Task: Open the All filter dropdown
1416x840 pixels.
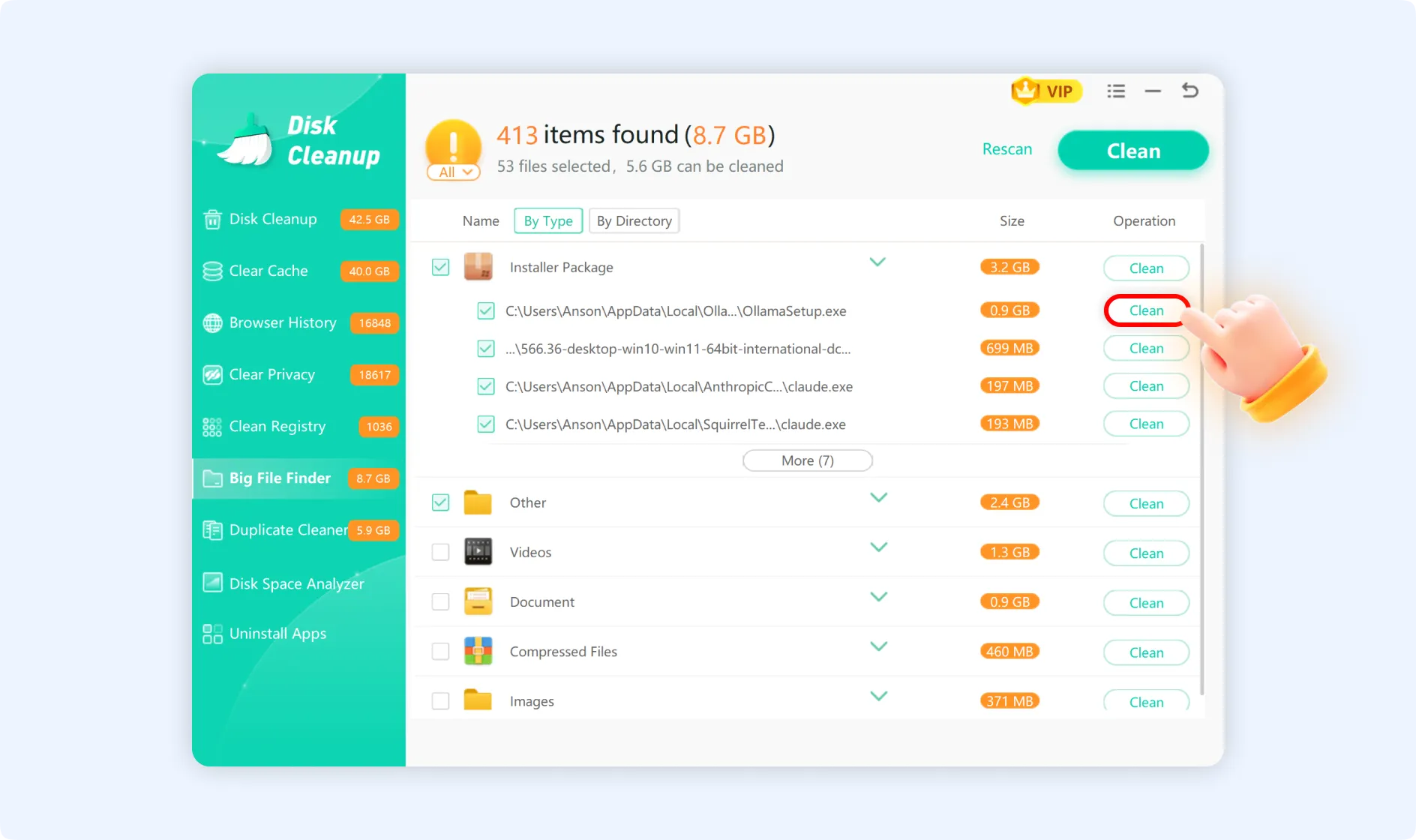Action: [x=453, y=172]
